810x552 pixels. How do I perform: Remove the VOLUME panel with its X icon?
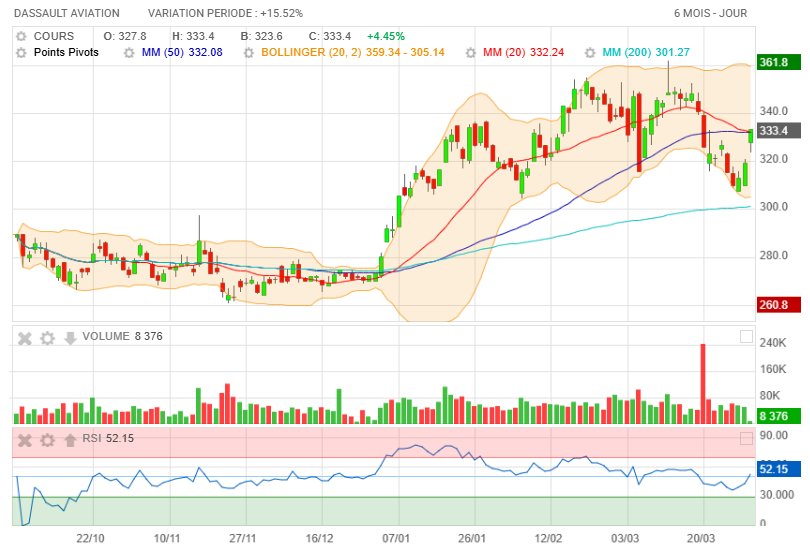click(25, 338)
